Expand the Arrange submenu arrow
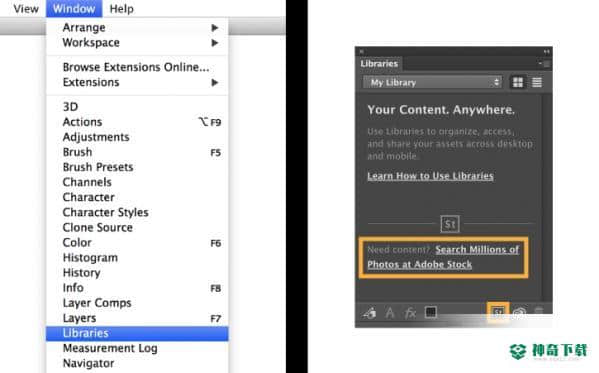The height and width of the screenshot is (373, 599). (215, 28)
